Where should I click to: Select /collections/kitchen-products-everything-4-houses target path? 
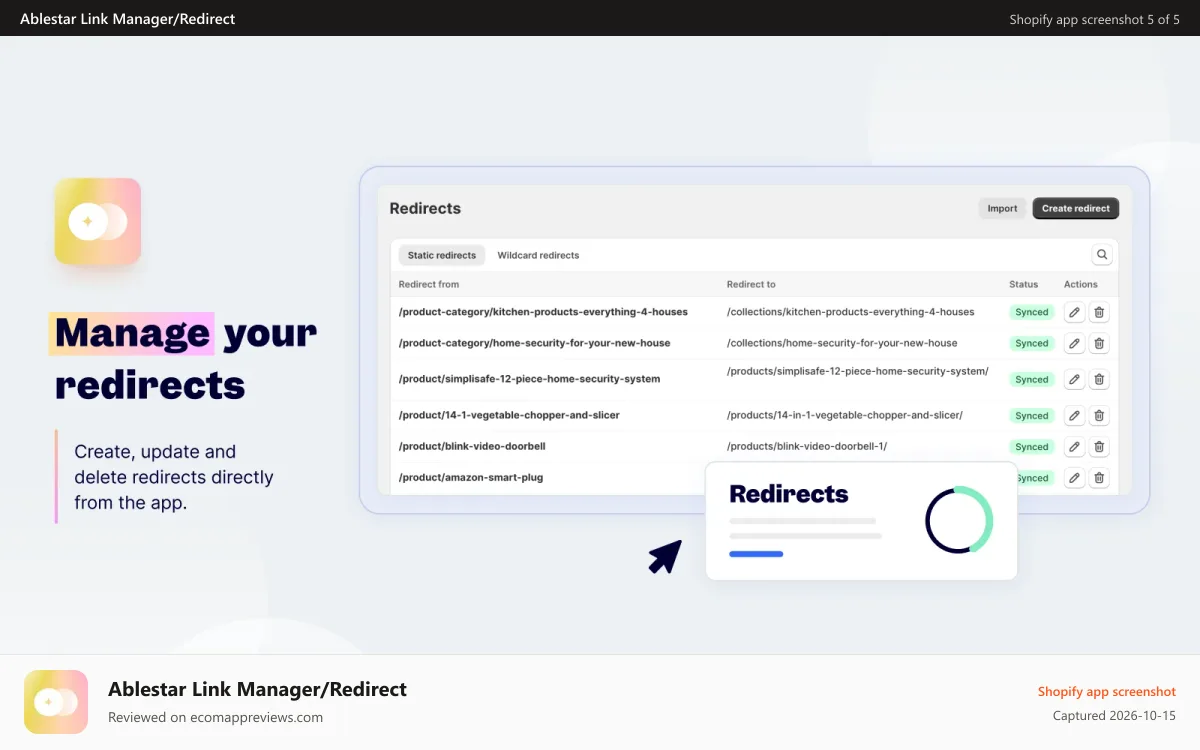[850, 312]
